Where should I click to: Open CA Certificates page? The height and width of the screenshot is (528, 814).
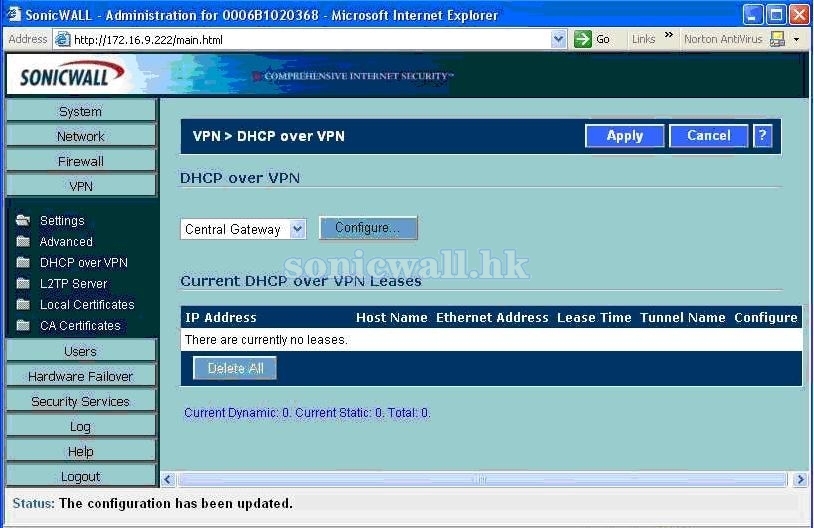[x=80, y=326]
